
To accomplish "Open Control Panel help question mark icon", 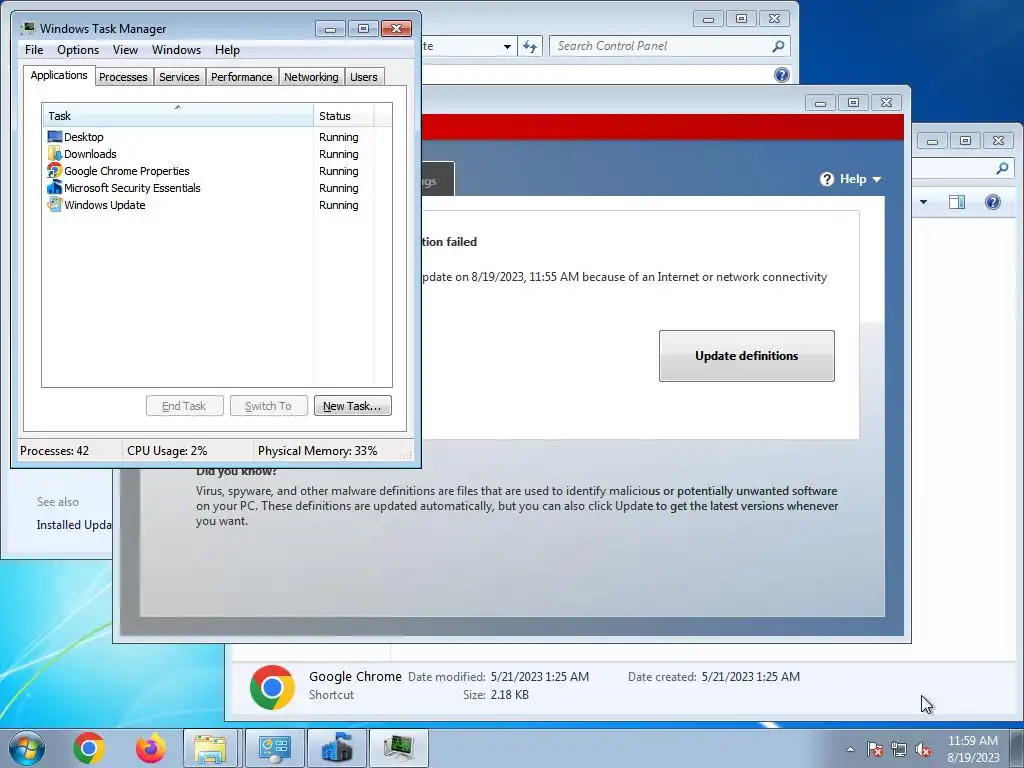I will [782, 74].
